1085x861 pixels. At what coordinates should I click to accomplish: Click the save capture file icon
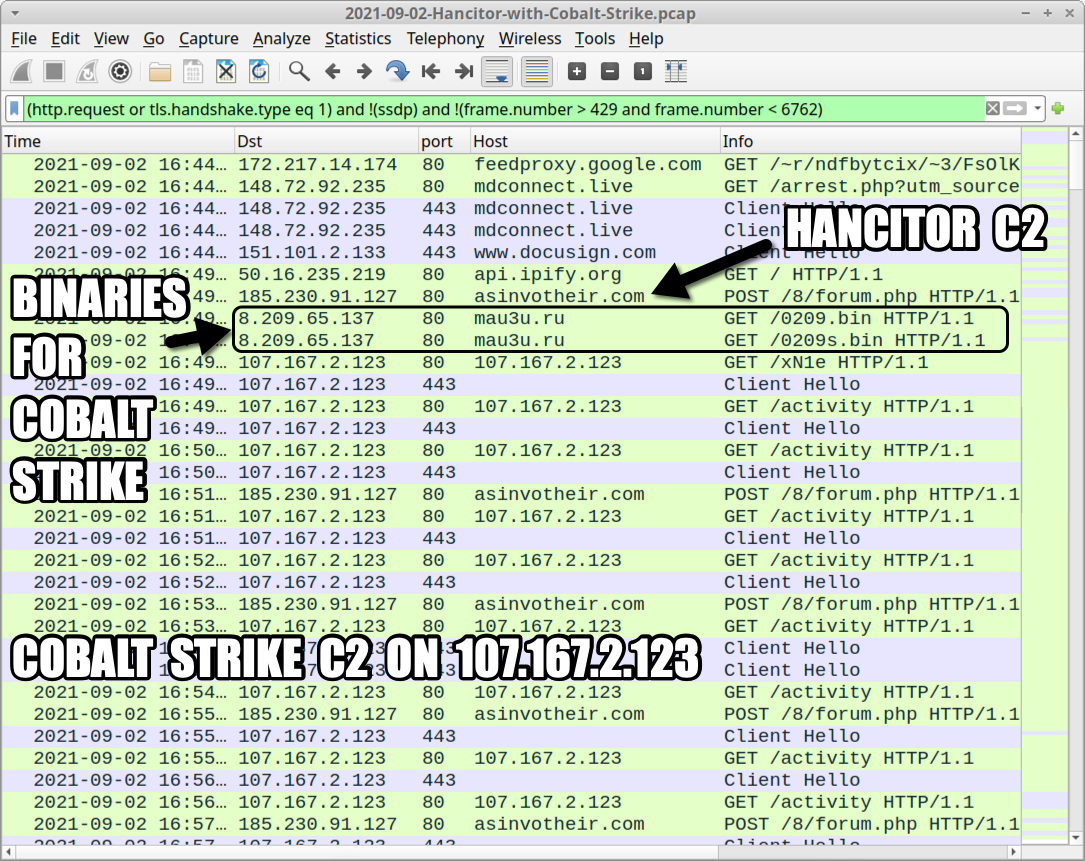point(193,71)
